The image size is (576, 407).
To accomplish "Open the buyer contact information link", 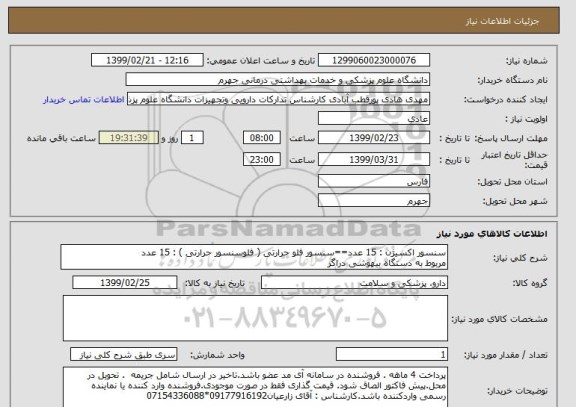I will coord(83,100).
